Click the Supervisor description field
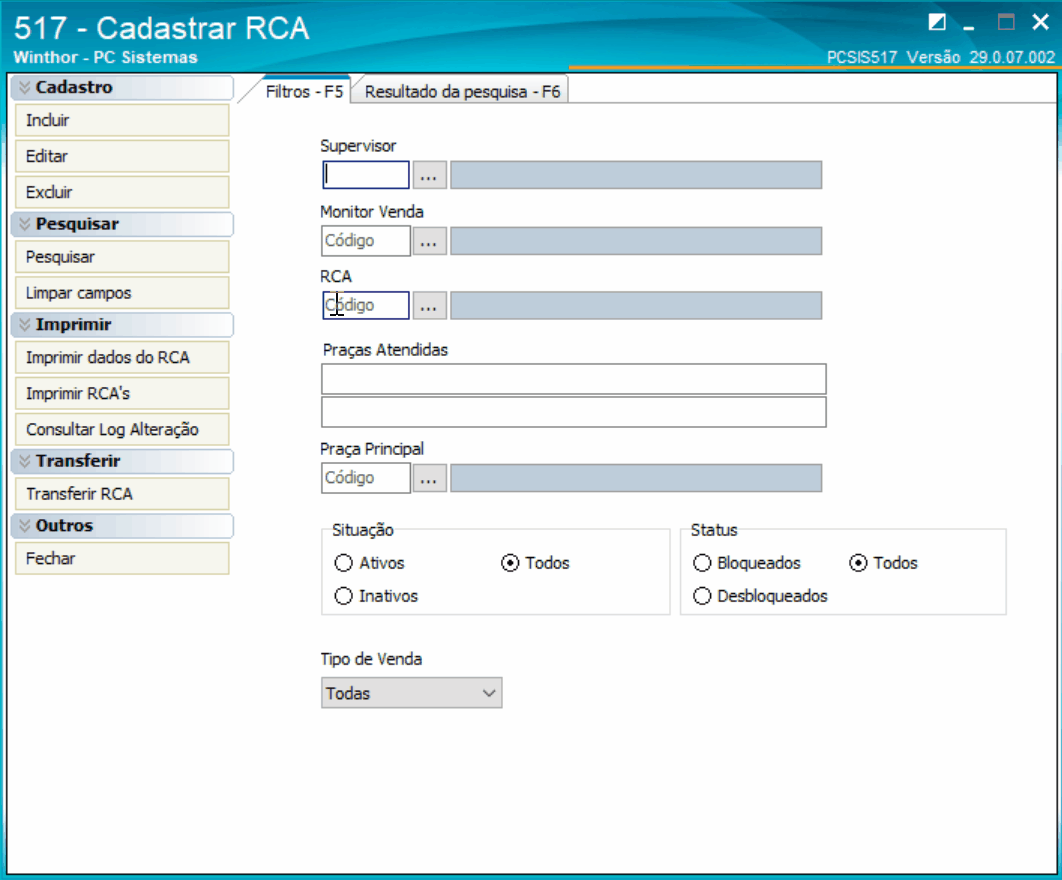The height and width of the screenshot is (880, 1062). click(636, 175)
